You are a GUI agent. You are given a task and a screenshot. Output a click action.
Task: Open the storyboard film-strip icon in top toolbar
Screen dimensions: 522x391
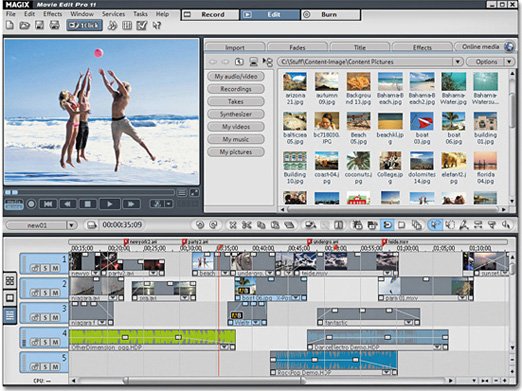click(x=127, y=25)
